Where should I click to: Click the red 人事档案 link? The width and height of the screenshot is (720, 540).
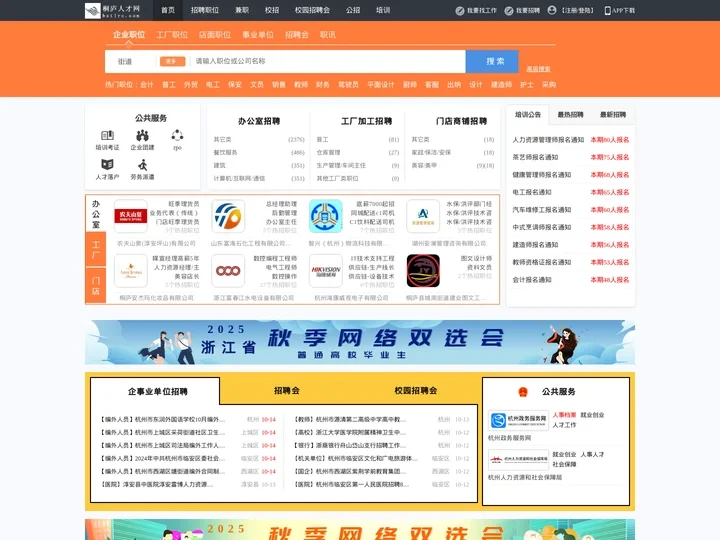564,415
